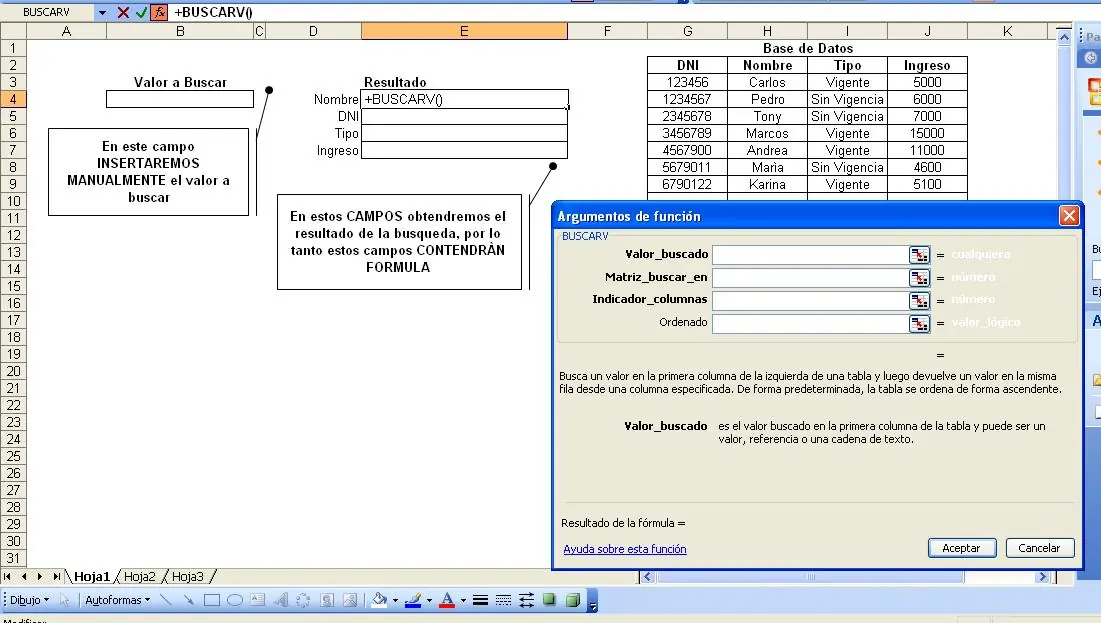
Task: Choose the Rectangle shape tool
Action: click(211, 600)
